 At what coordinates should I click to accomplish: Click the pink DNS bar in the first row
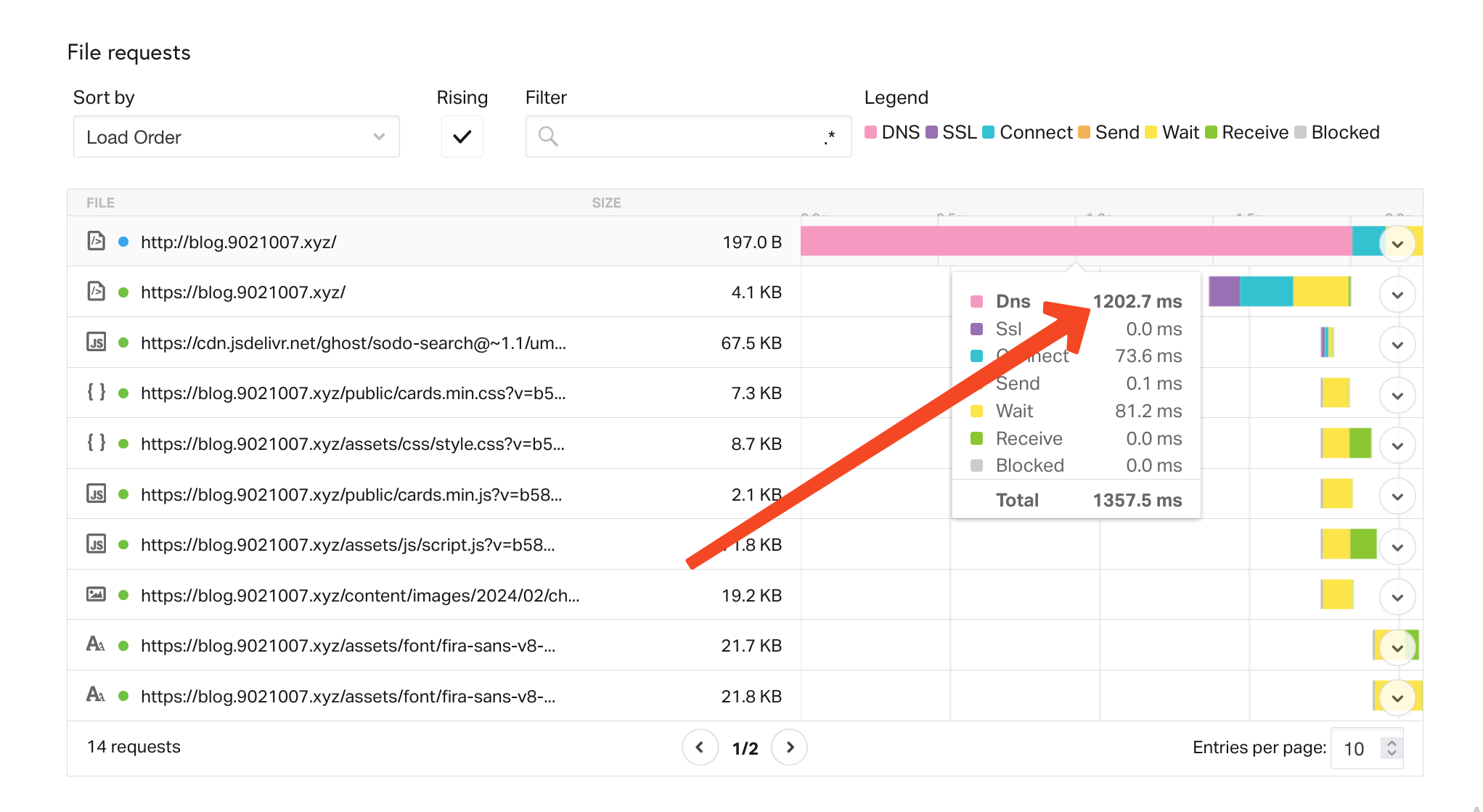pos(1076,241)
